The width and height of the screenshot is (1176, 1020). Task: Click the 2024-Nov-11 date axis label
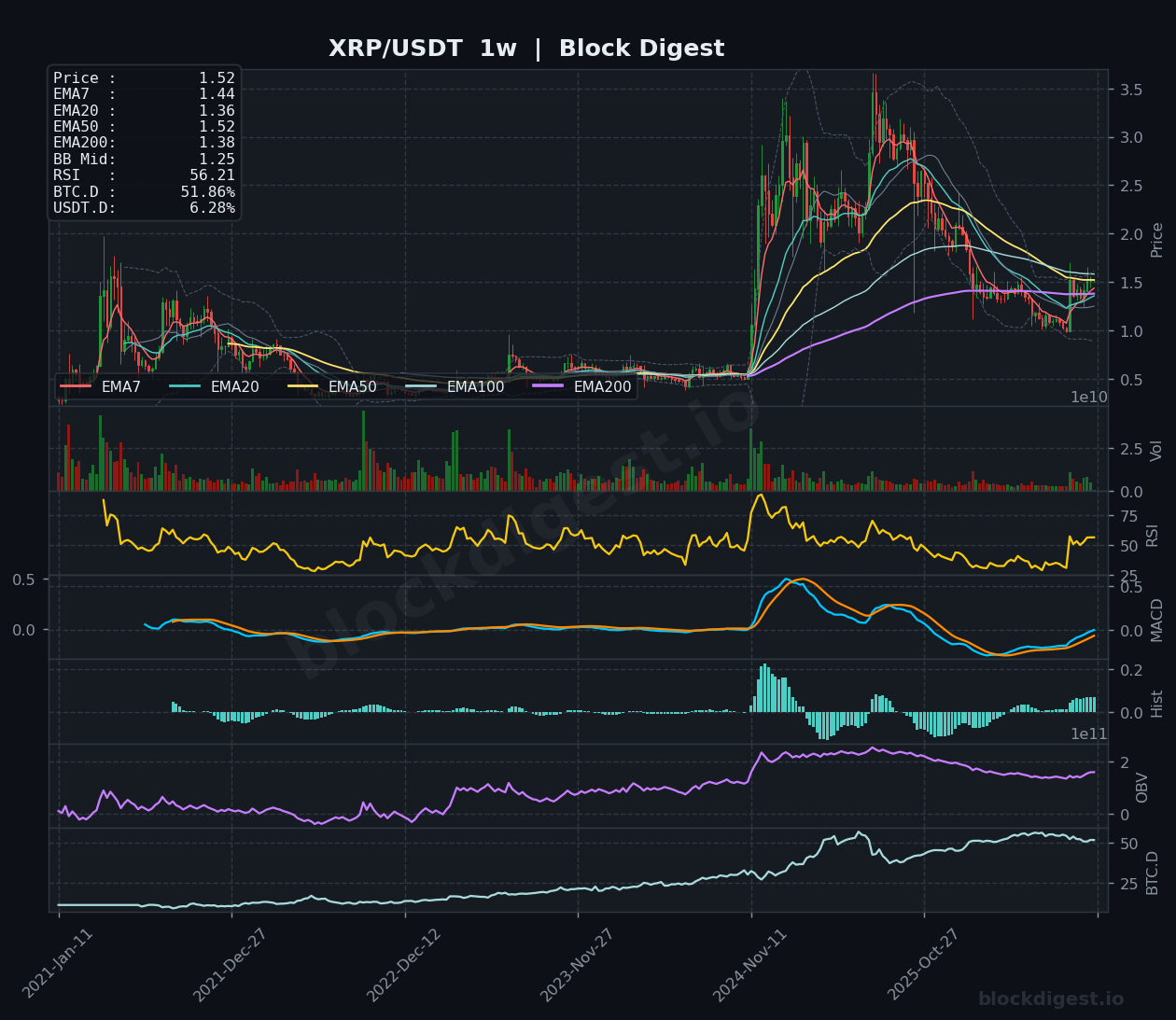coord(749,965)
